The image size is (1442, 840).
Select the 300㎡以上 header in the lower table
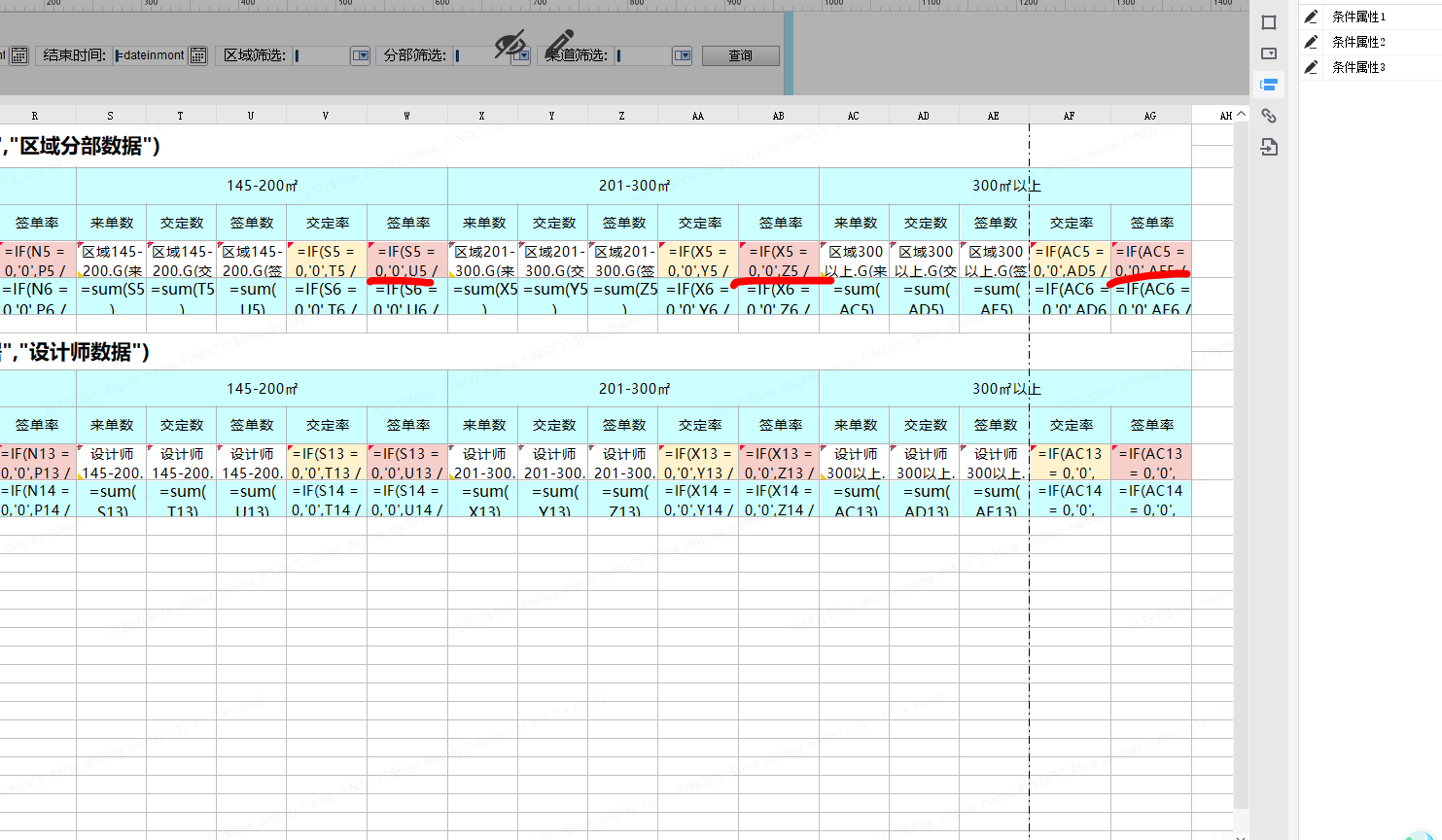1005,389
